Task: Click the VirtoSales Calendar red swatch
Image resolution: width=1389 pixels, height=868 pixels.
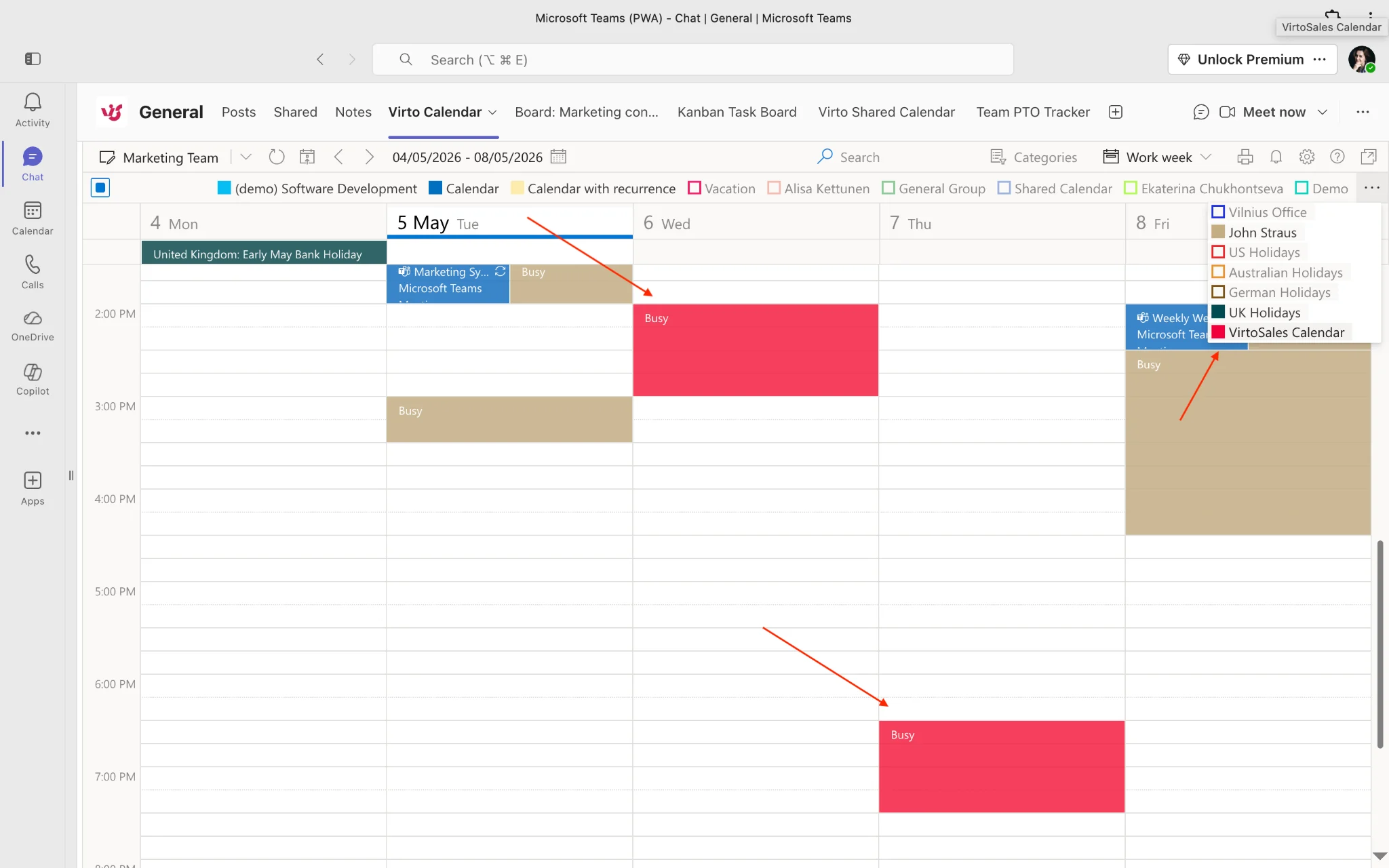Action: pos(1218,332)
